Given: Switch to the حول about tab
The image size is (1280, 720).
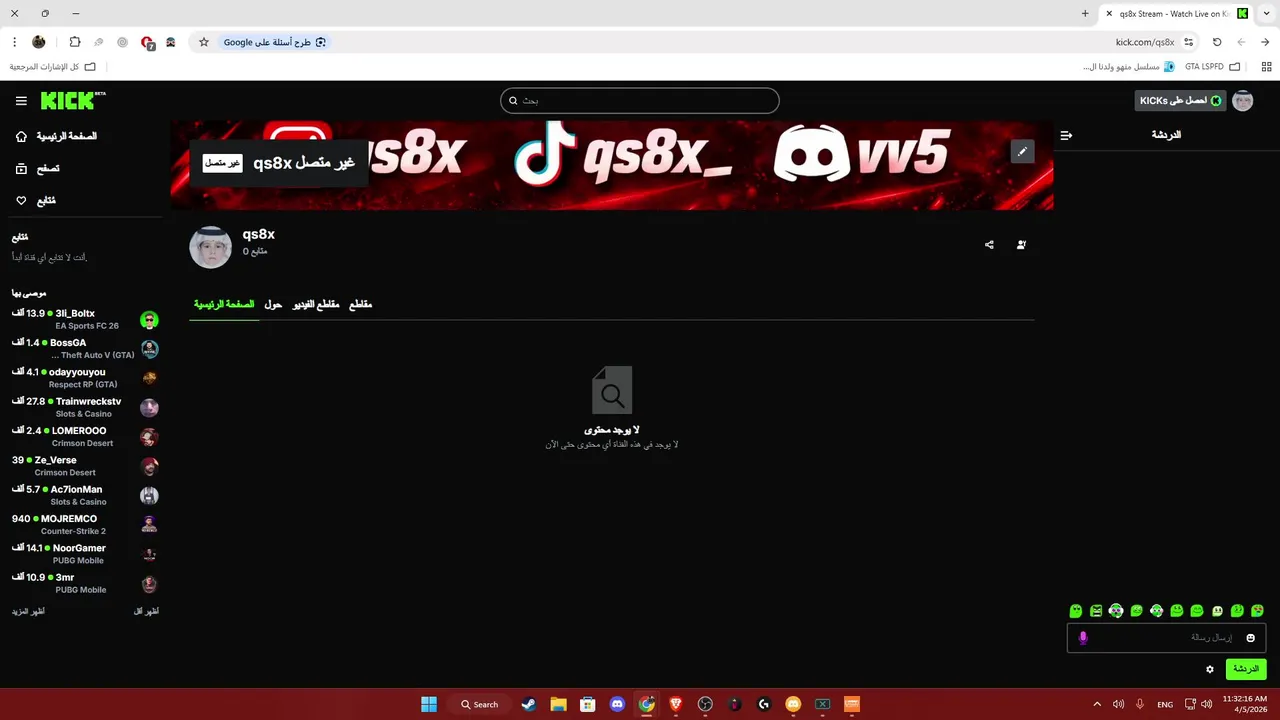Looking at the screenshot, I should (x=273, y=304).
